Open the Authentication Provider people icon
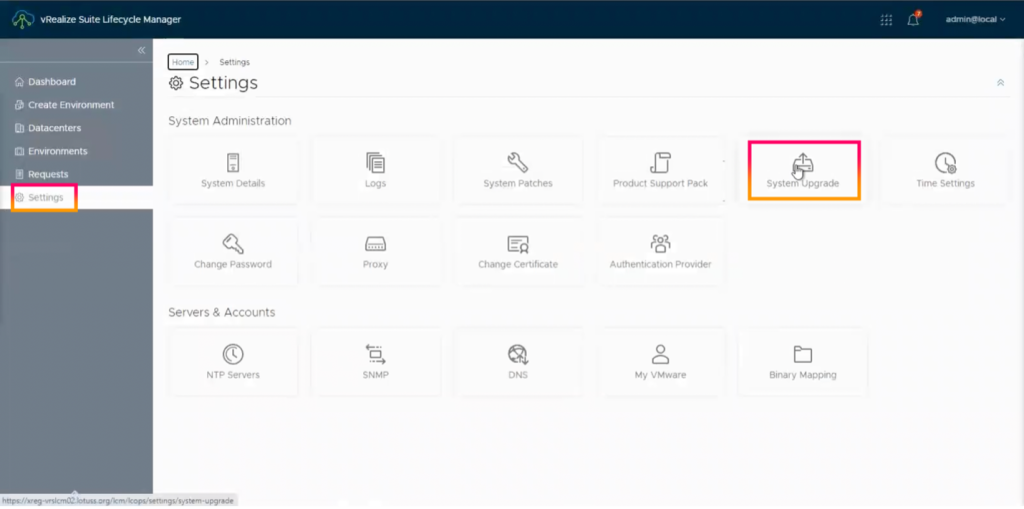1024x509 pixels. [660, 244]
